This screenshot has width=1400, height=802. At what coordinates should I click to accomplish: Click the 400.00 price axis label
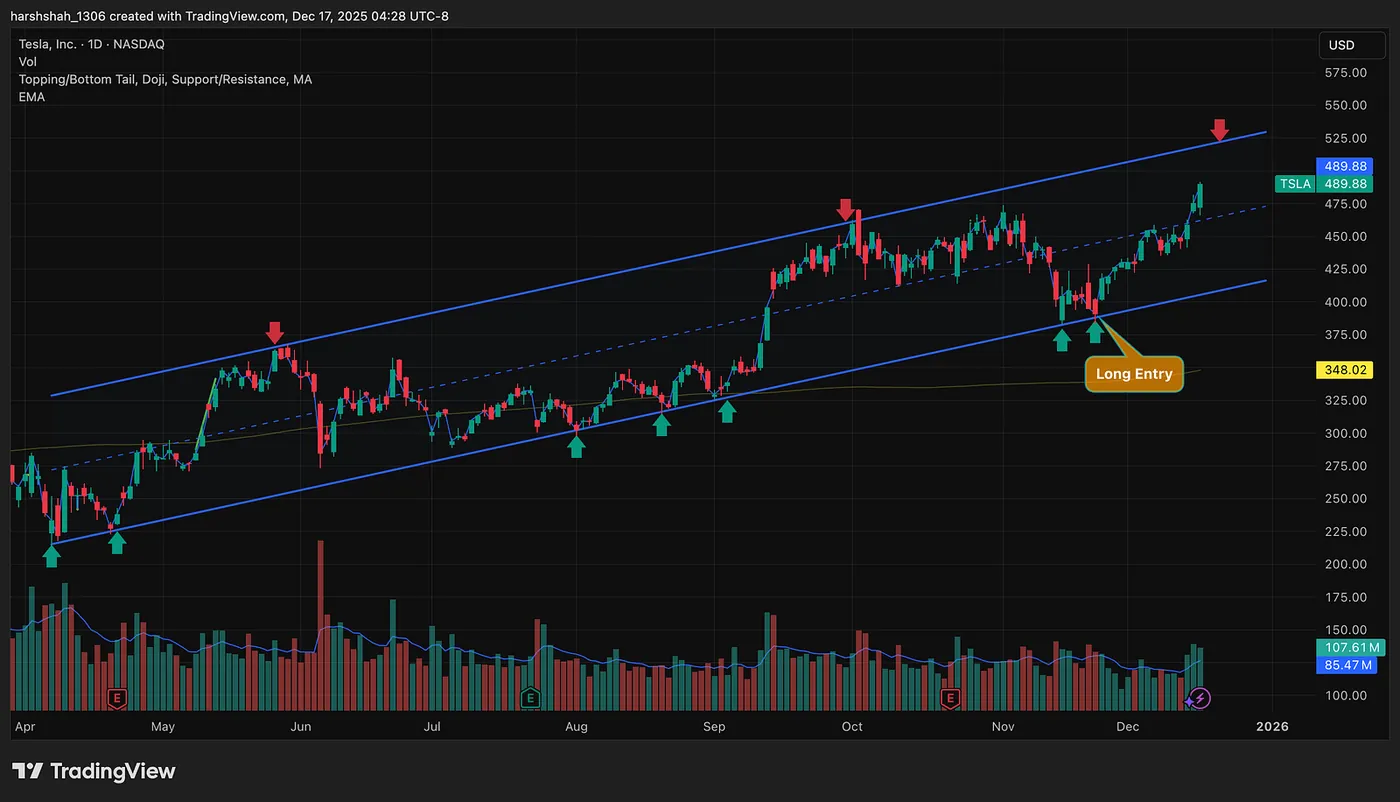1345,302
